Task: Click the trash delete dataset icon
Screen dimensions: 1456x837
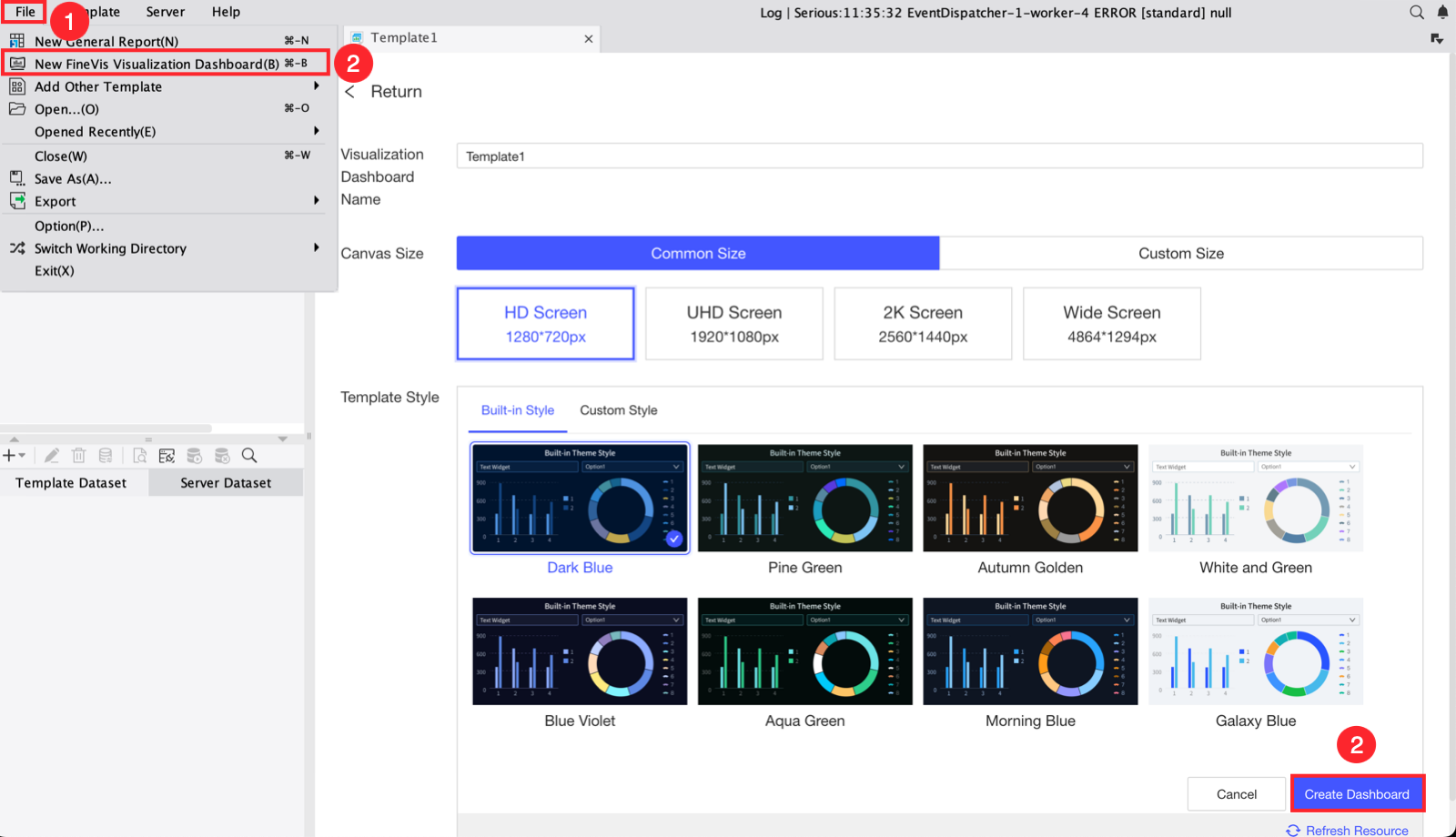Action: click(79, 456)
